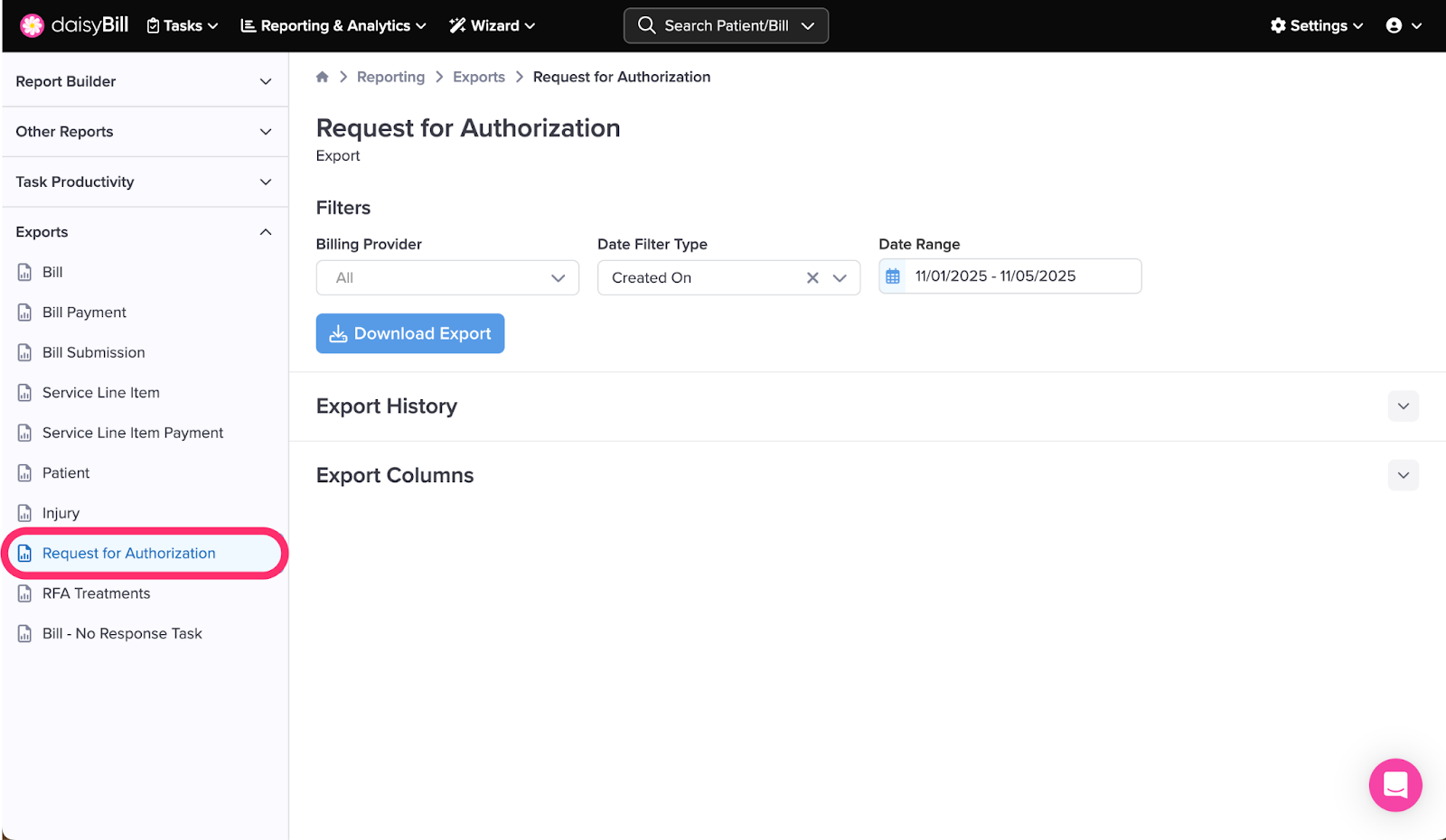This screenshot has height=840, width=1446.
Task: Open the Billing Provider dropdown
Action: [446, 278]
